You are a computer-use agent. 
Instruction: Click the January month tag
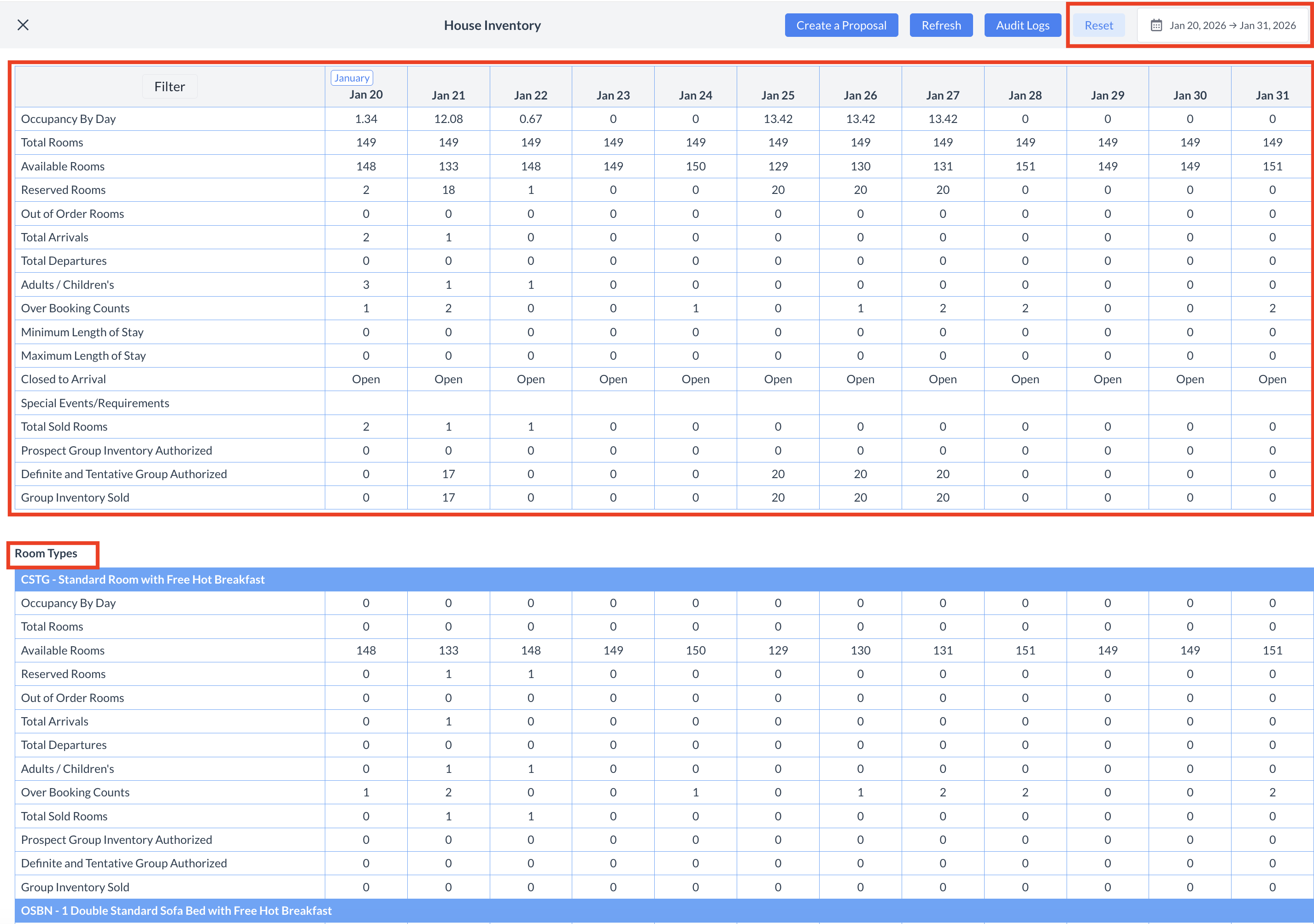[x=352, y=78]
